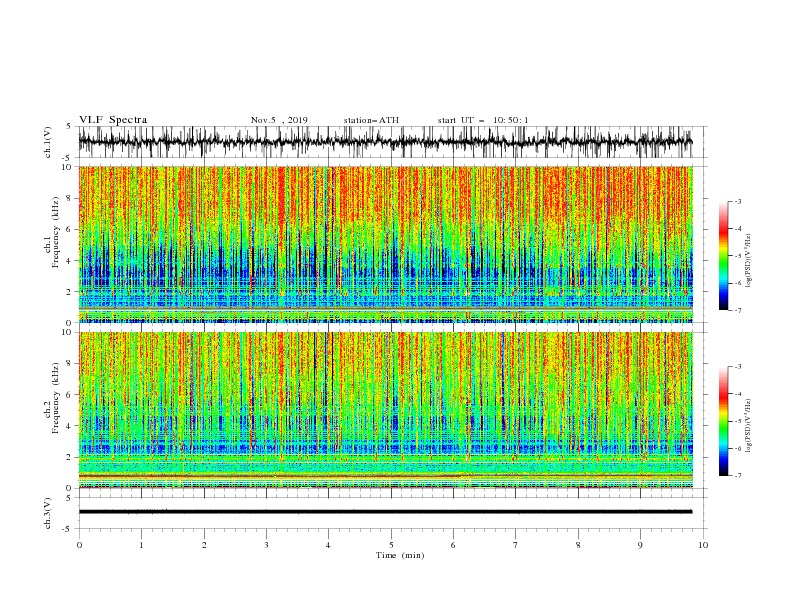Click the time axis tick label "9"
The width and height of the screenshot is (792, 612).
point(640,545)
